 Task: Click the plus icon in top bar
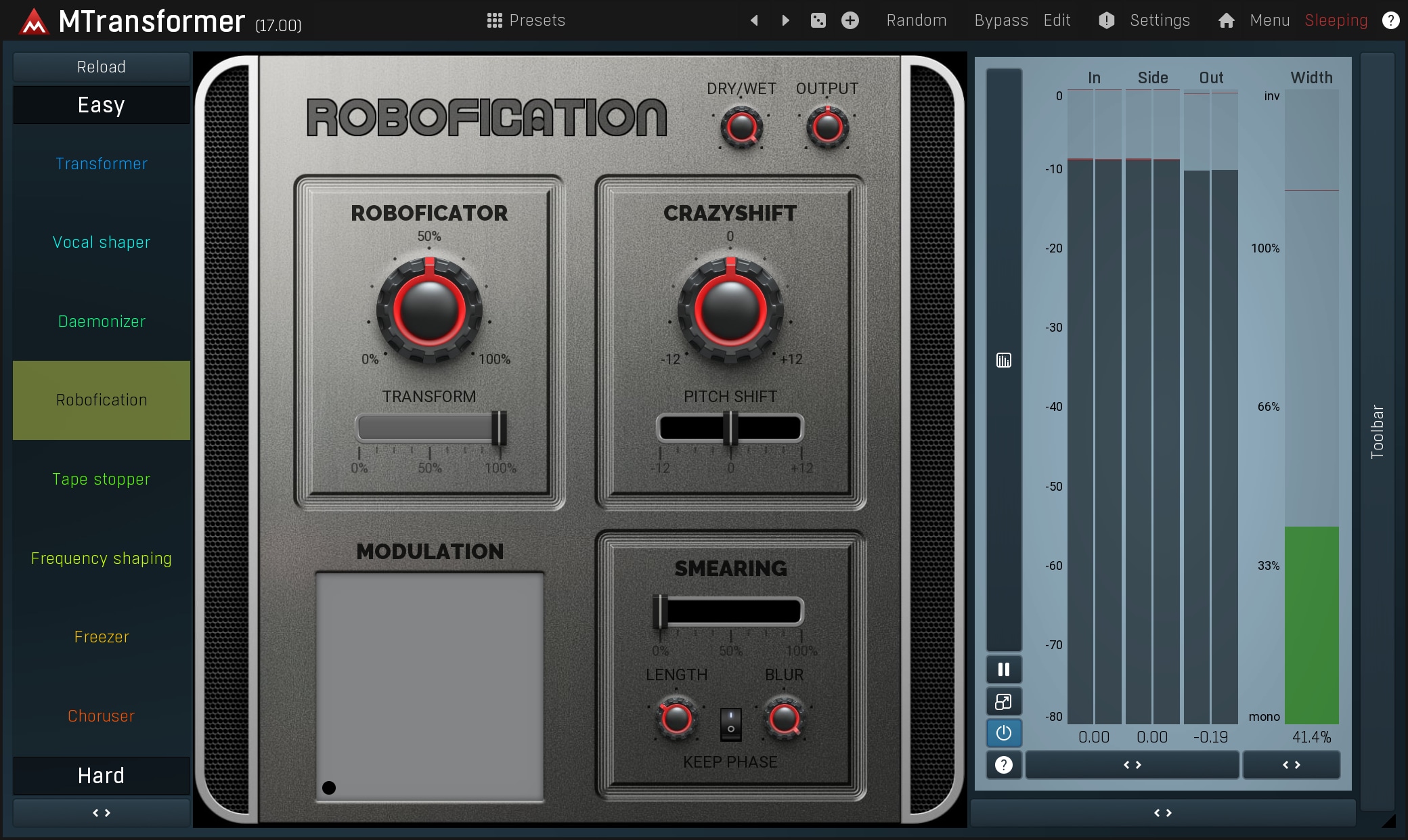click(x=850, y=20)
